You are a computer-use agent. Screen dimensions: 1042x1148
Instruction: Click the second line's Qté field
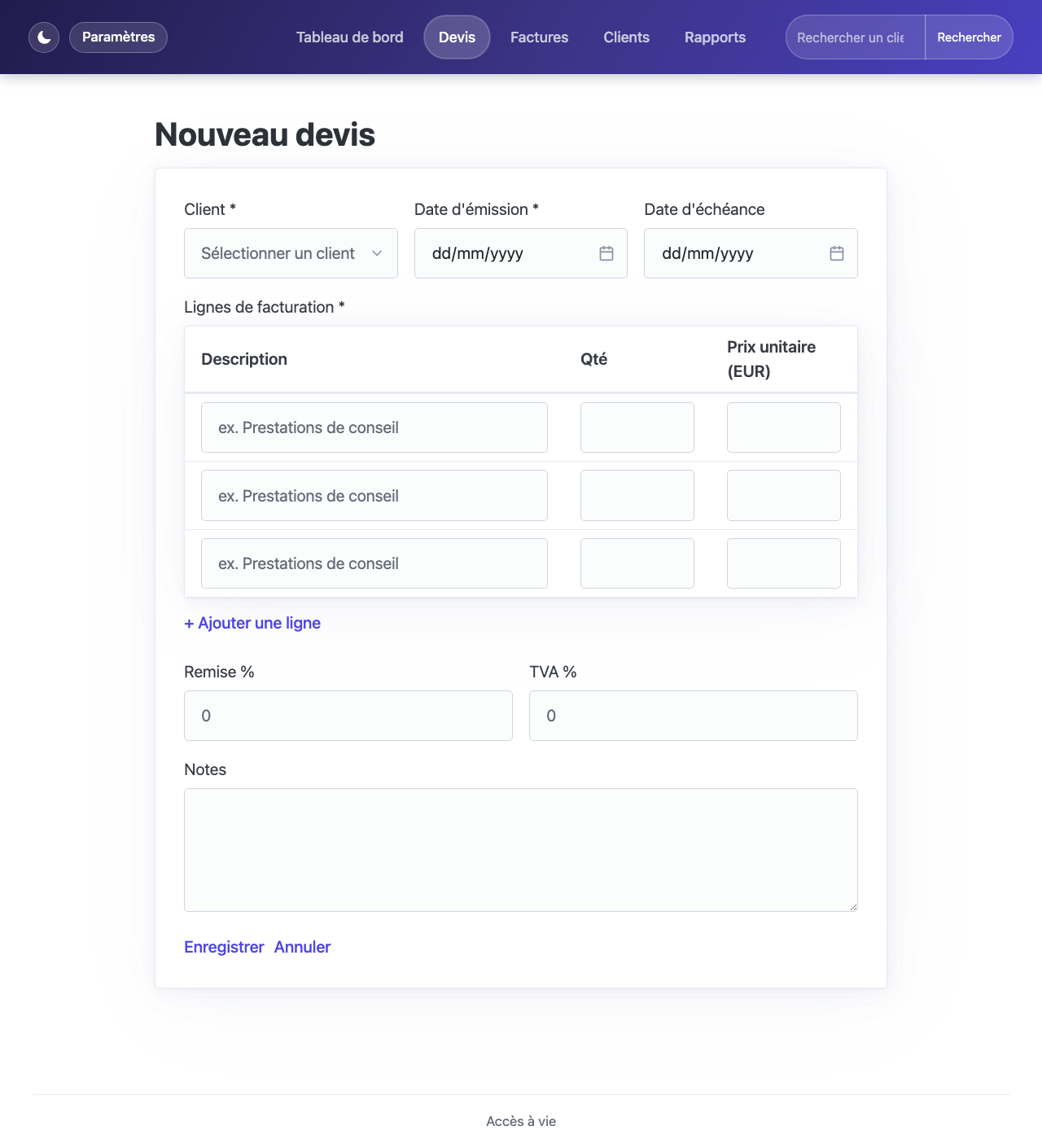(637, 496)
